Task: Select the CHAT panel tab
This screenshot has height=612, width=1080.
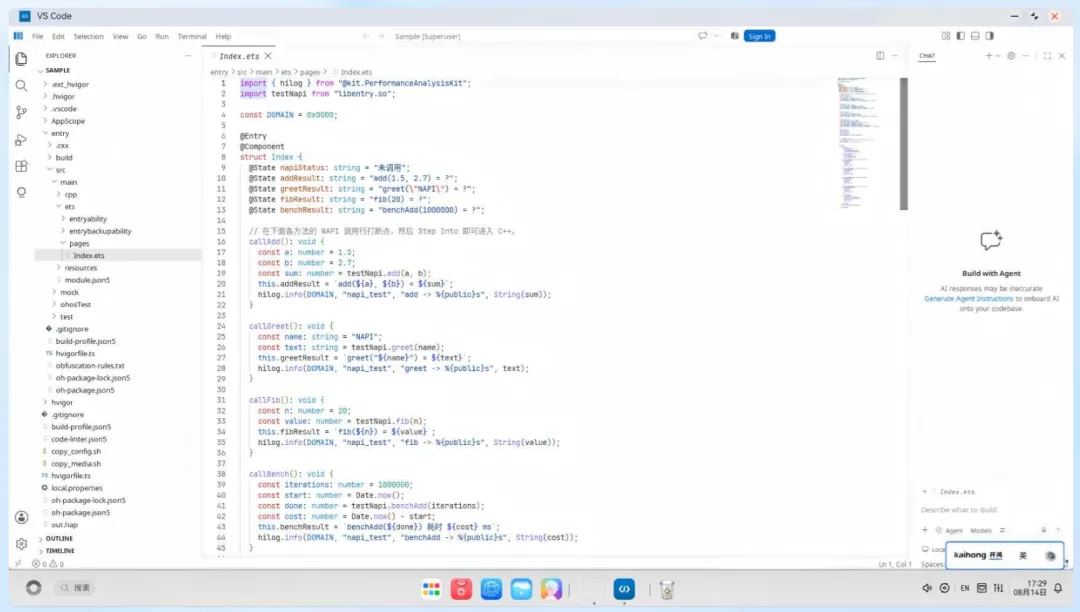Action: 927,56
